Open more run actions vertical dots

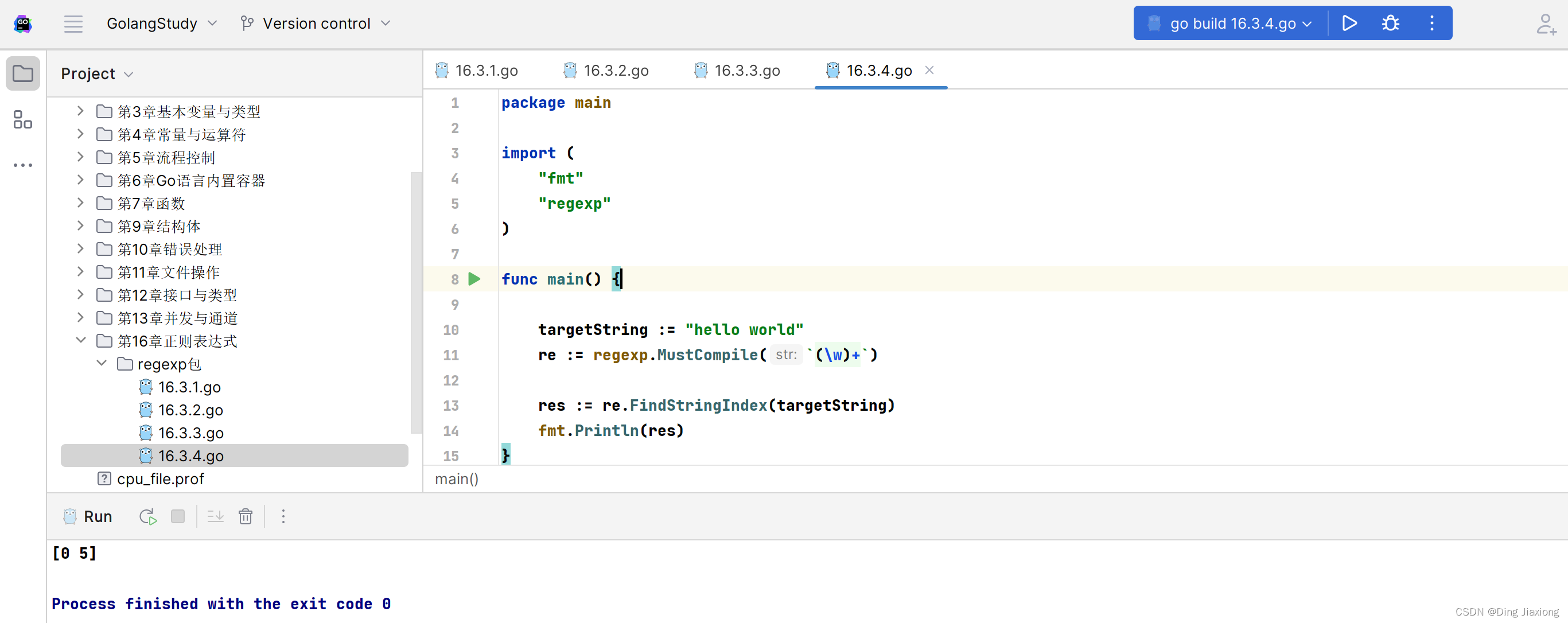(1431, 23)
